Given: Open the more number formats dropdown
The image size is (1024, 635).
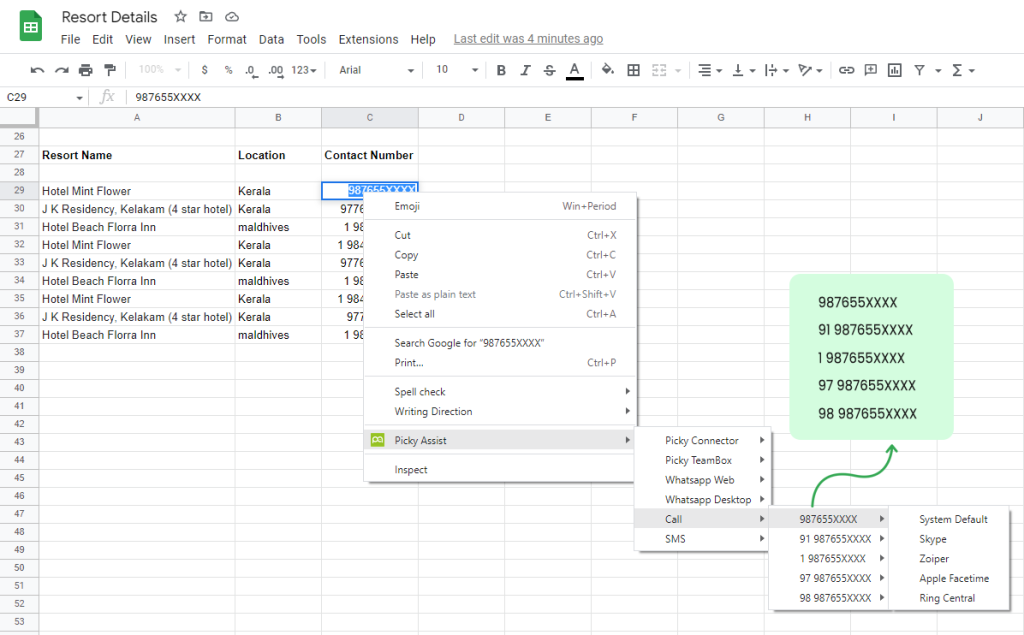Looking at the screenshot, I should point(304,70).
